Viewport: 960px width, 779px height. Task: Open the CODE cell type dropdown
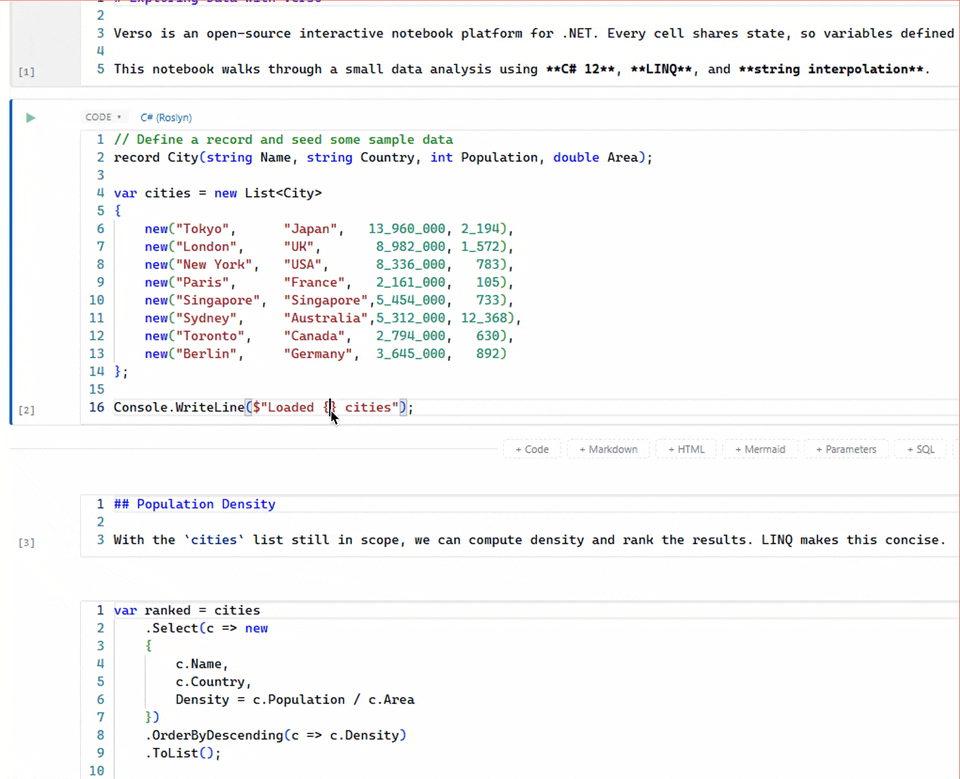pos(100,116)
